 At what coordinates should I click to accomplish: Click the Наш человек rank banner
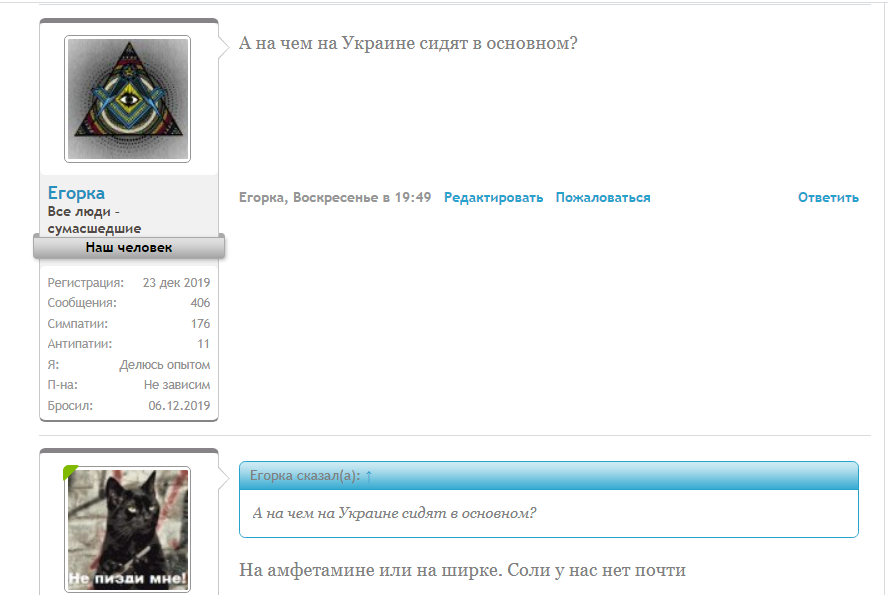coord(128,246)
